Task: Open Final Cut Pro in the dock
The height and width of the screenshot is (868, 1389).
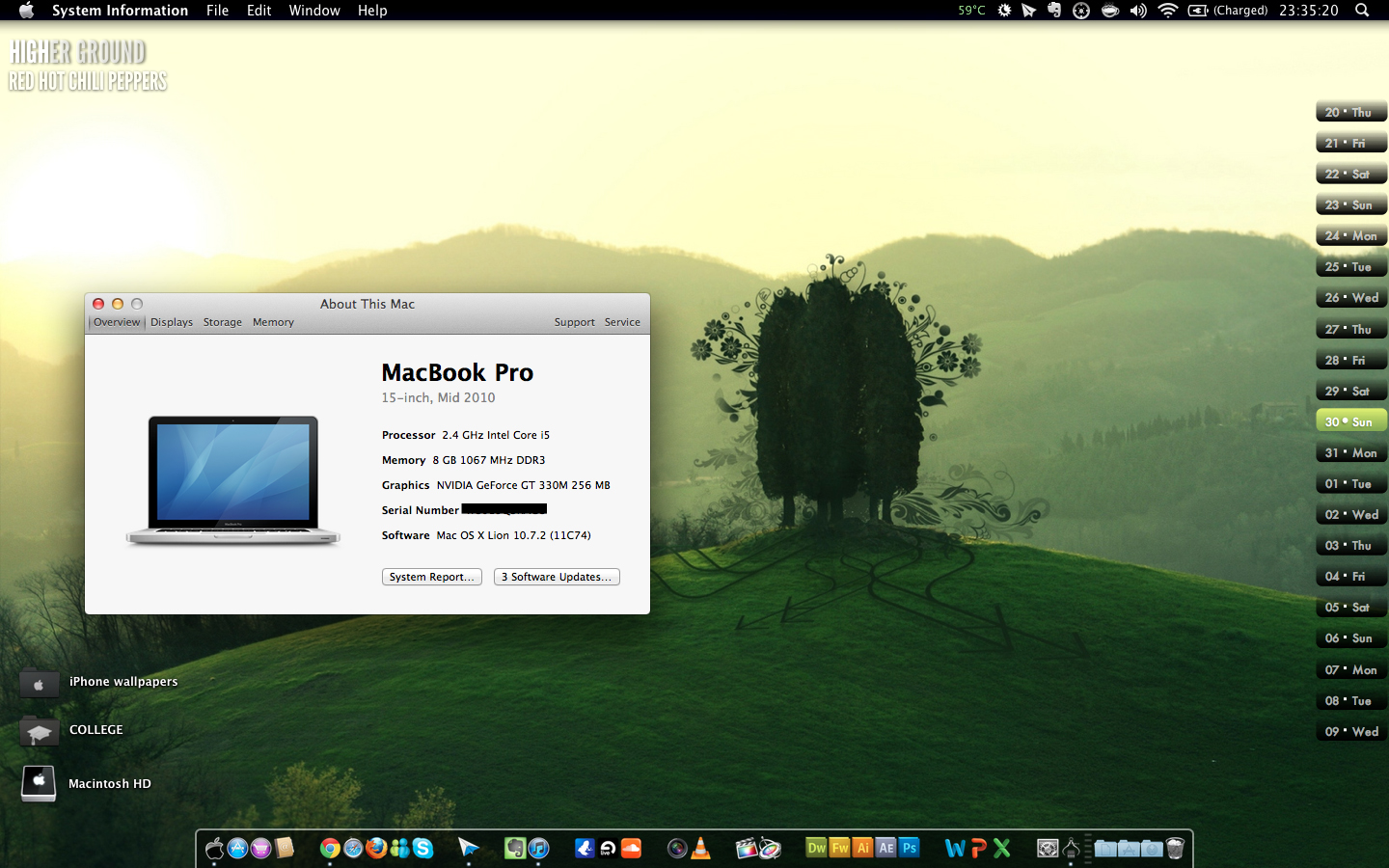Action: [747, 848]
